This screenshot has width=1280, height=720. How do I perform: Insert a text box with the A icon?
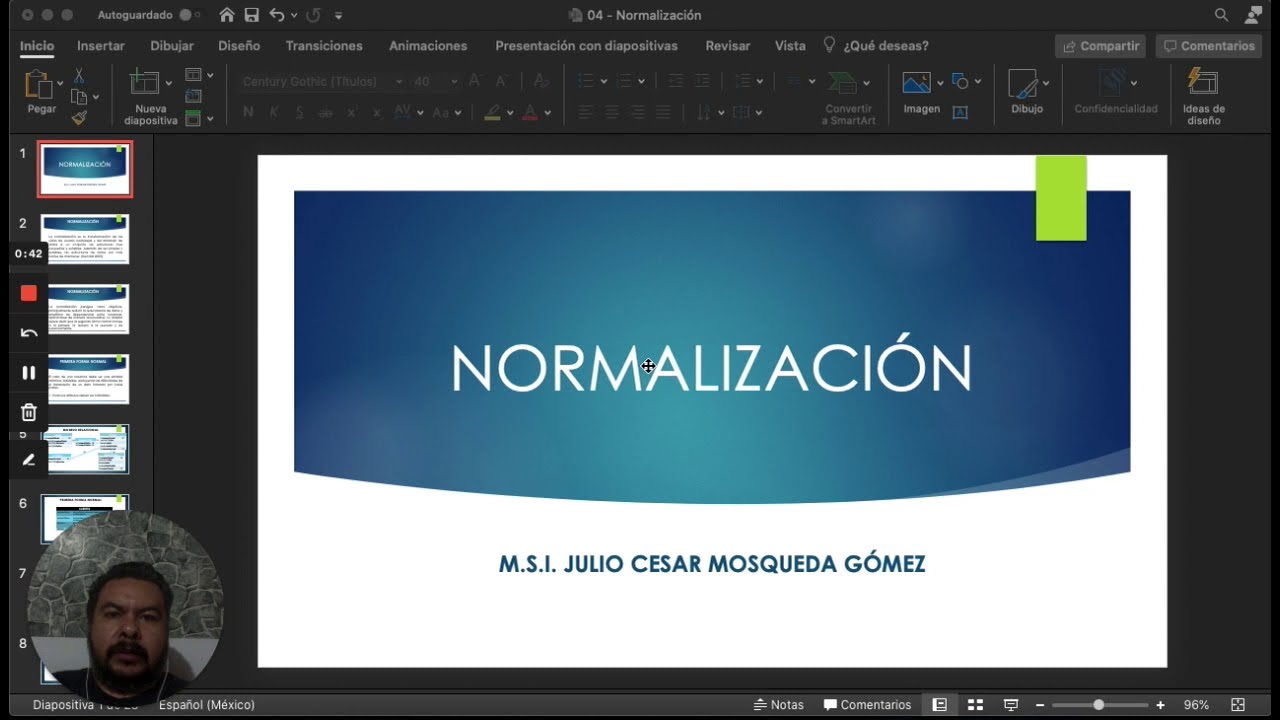(x=960, y=113)
